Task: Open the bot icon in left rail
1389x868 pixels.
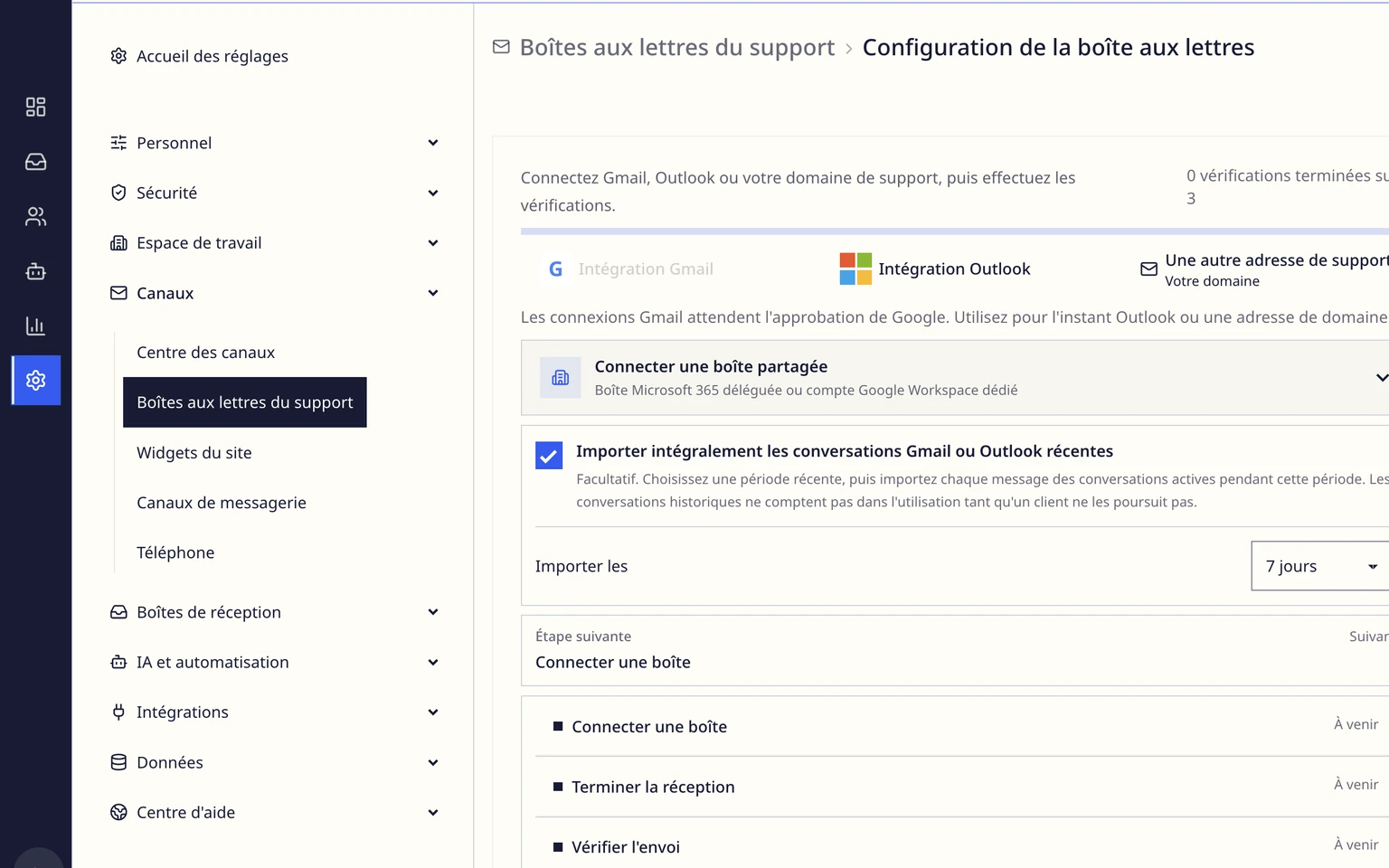Action: (x=35, y=271)
